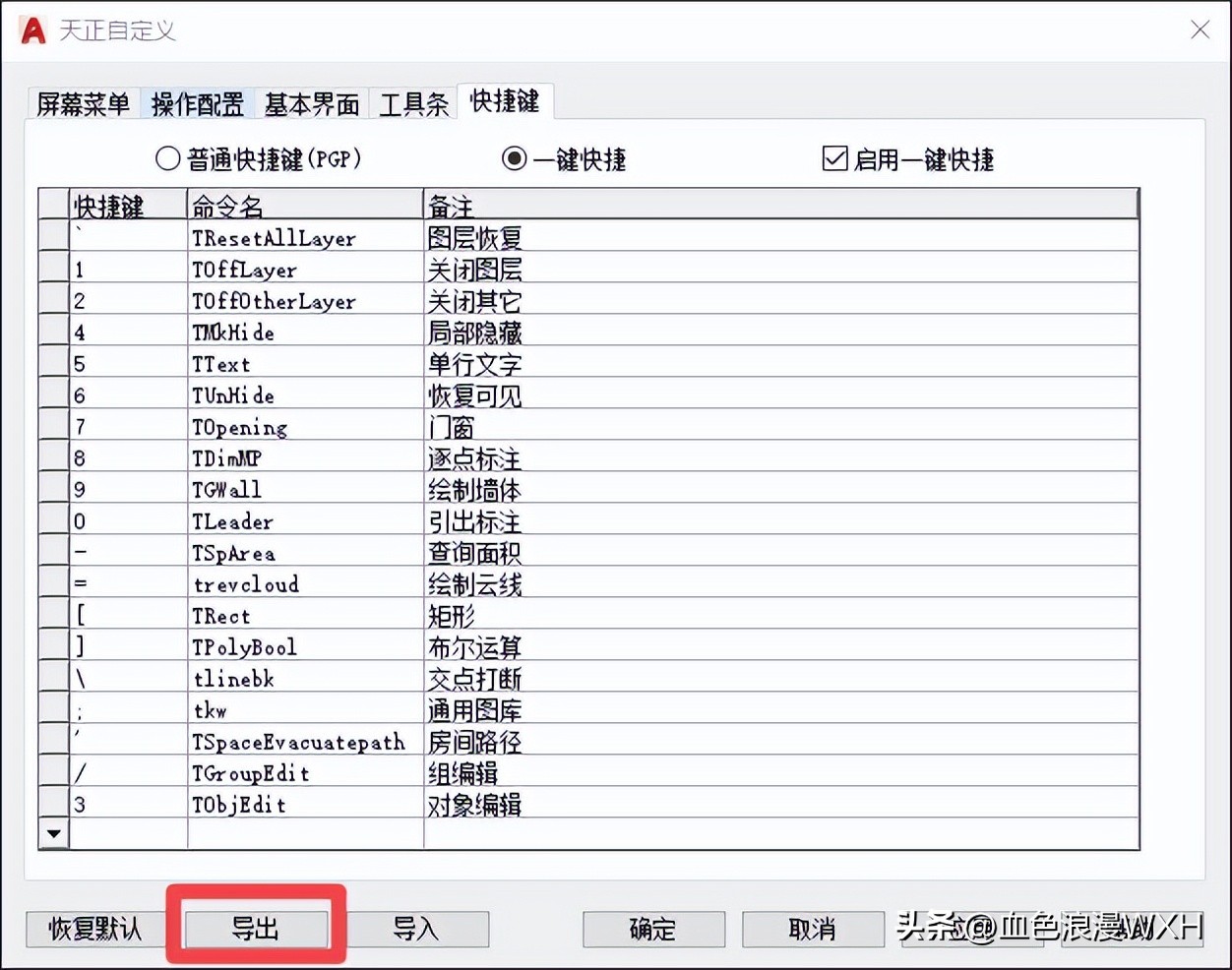Click the 命令名 column header
Screen dimensions: 1232x970
tap(305, 205)
